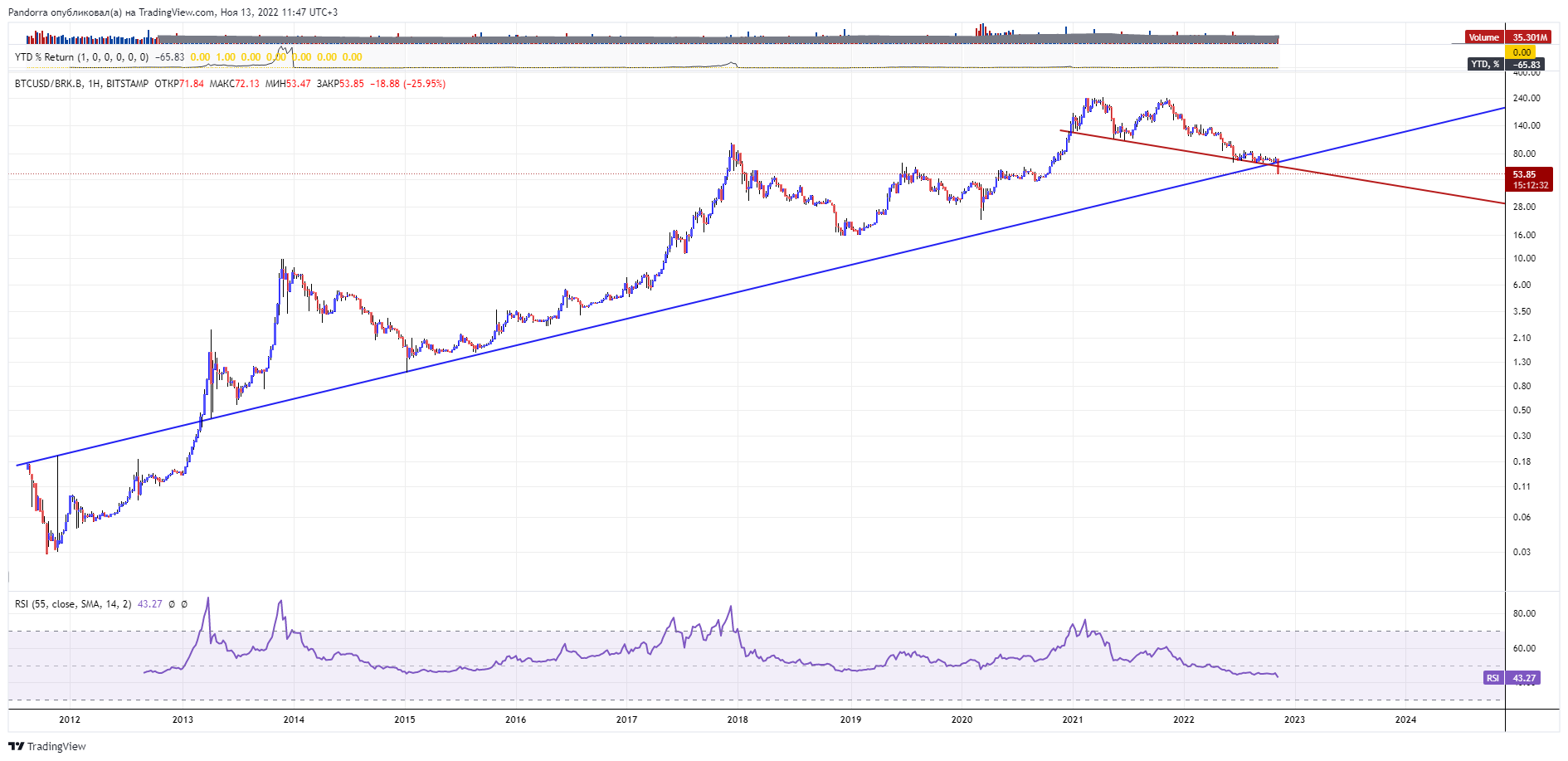Open the RSI (55, close, SMA, 14, 2) legend
The height and width of the screenshot is (761, 1568).
pos(73,604)
